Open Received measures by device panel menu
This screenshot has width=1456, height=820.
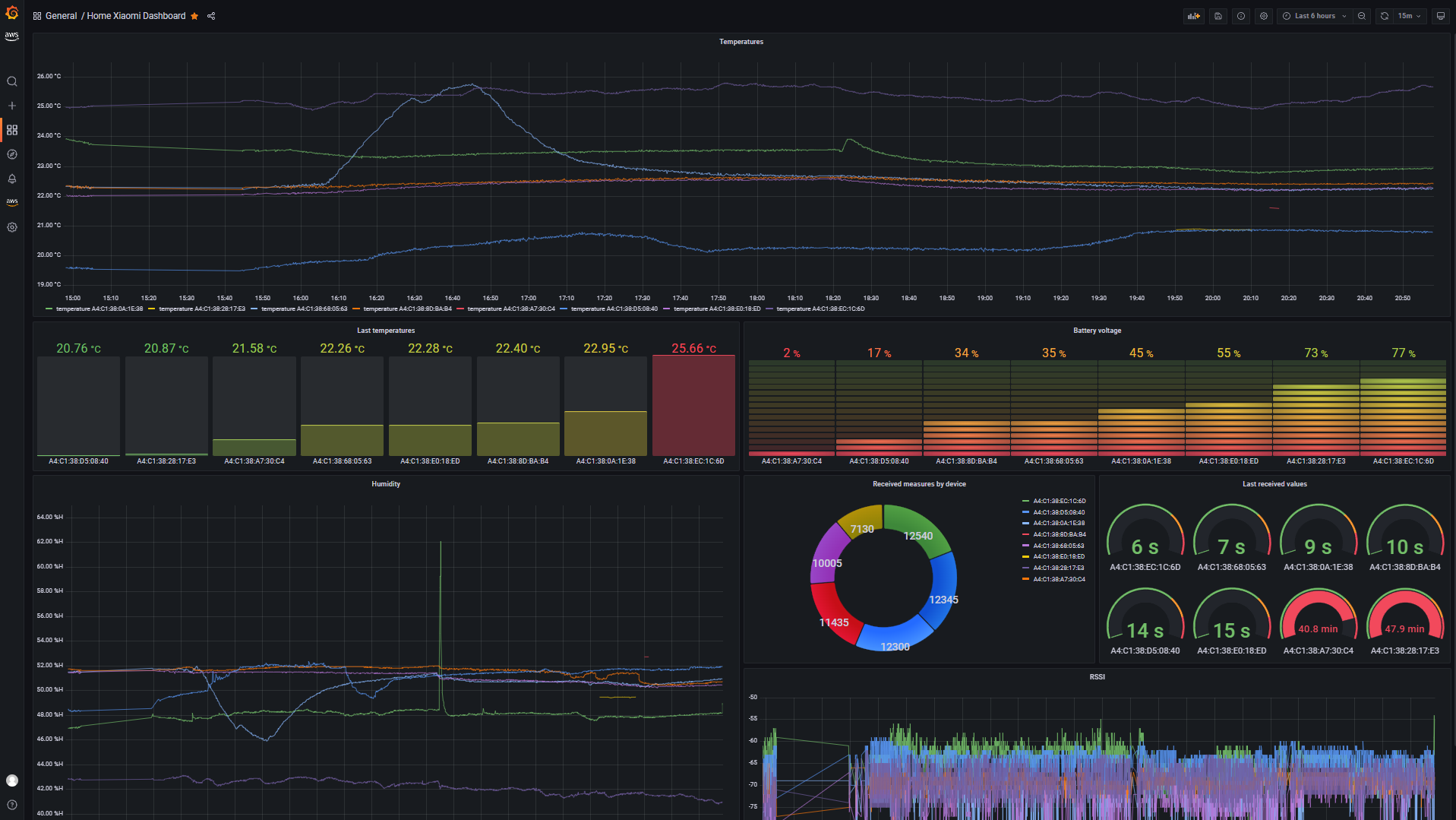pos(919,484)
